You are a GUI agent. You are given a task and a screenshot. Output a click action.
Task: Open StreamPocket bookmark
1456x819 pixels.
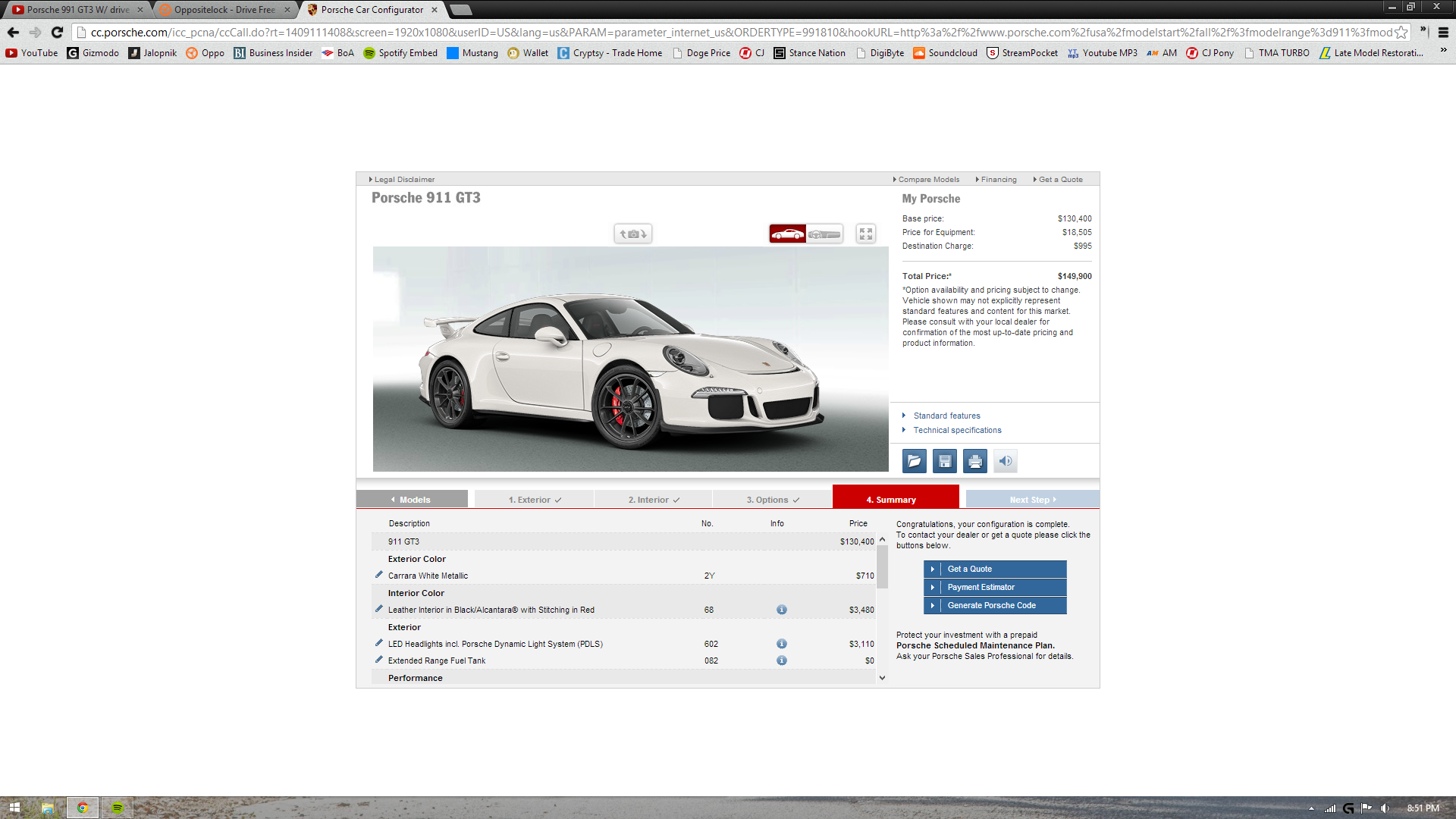pos(1022,53)
